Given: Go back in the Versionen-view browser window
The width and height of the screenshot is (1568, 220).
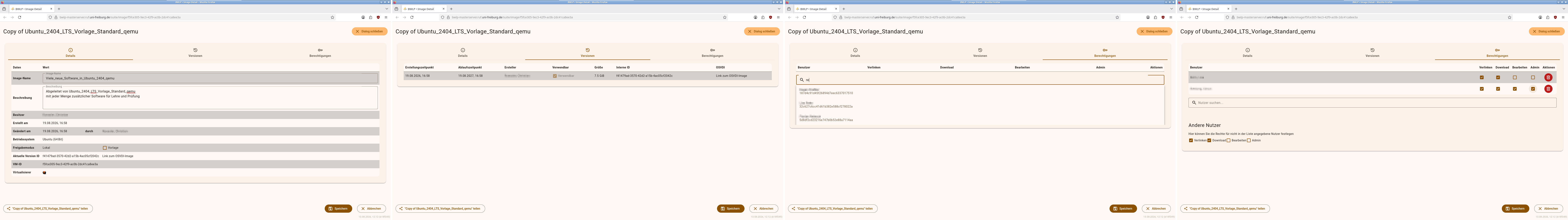Looking at the screenshot, I should [x=397, y=17].
